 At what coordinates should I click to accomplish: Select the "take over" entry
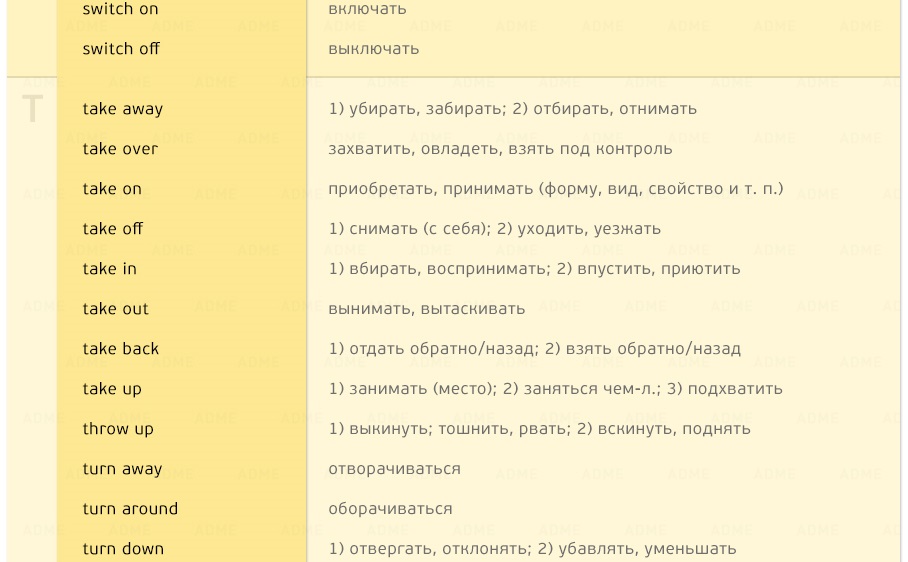coord(120,149)
